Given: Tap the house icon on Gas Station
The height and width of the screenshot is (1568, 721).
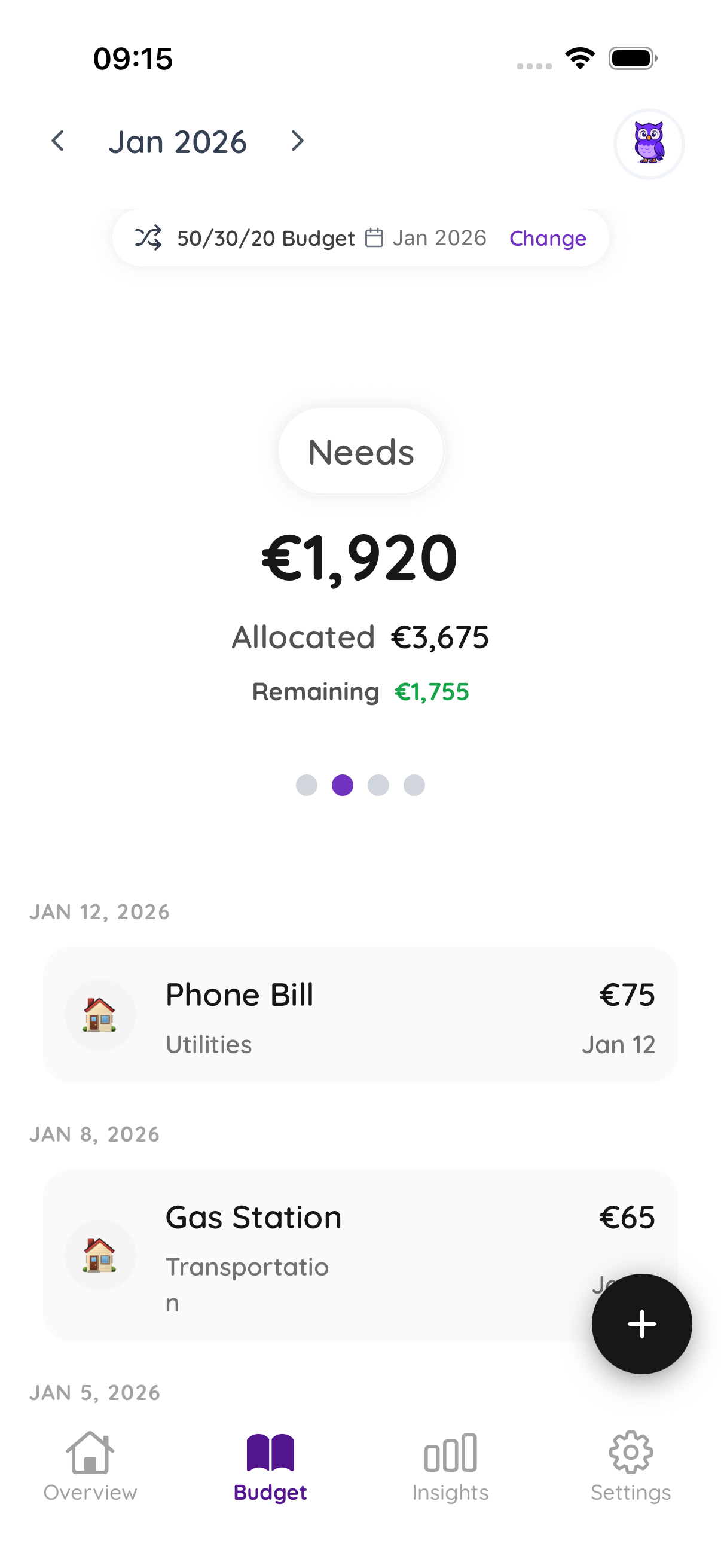Looking at the screenshot, I should point(100,1255).
